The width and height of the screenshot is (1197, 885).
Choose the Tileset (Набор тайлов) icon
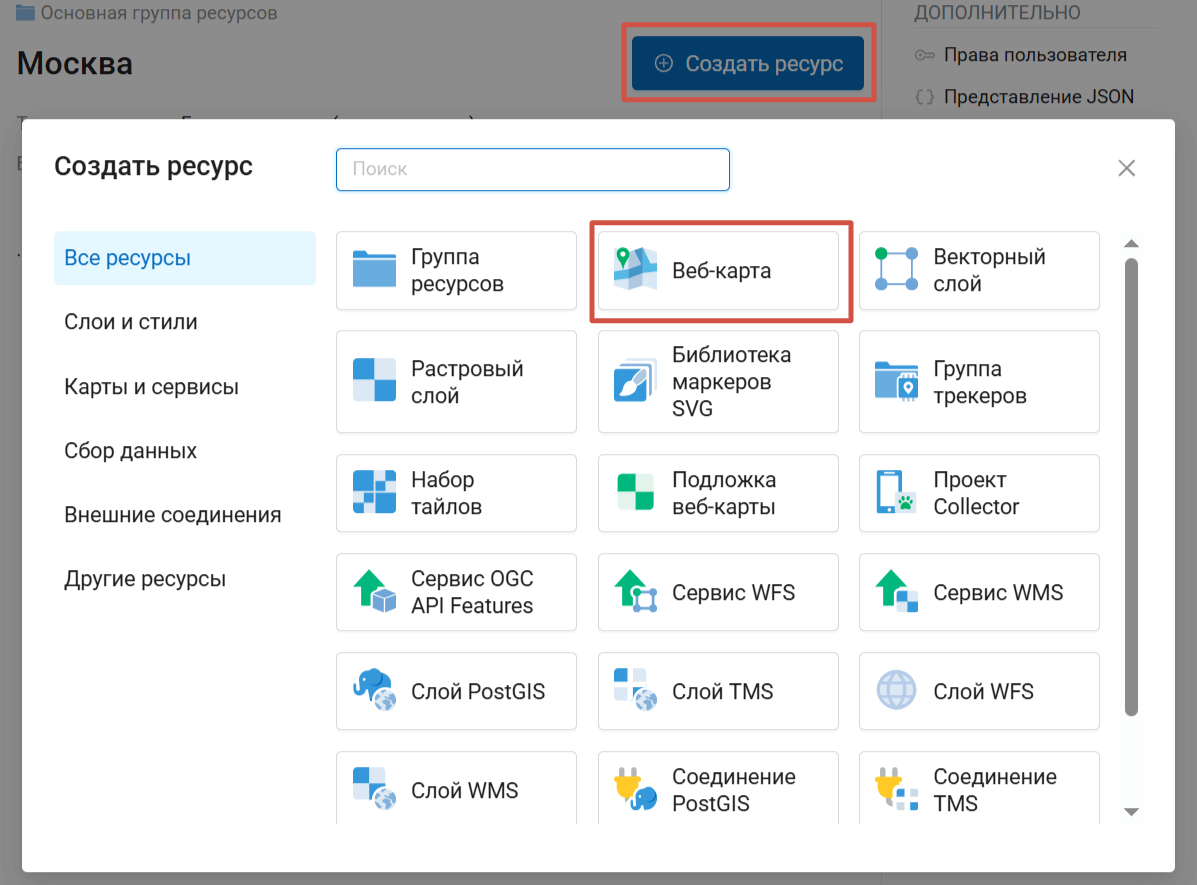[374, 493]
